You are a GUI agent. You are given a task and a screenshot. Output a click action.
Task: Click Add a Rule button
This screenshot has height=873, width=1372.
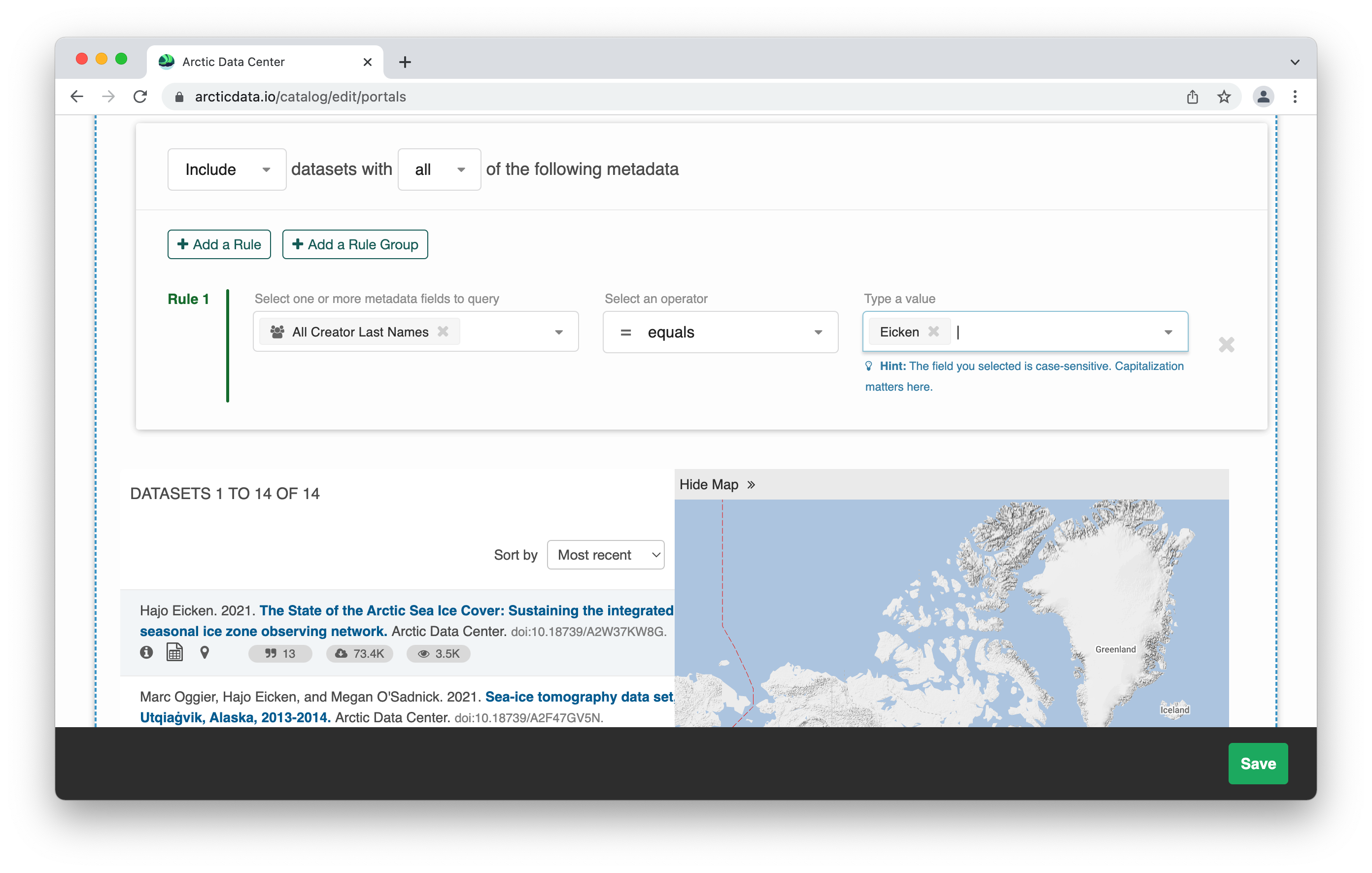click(219, 244)
